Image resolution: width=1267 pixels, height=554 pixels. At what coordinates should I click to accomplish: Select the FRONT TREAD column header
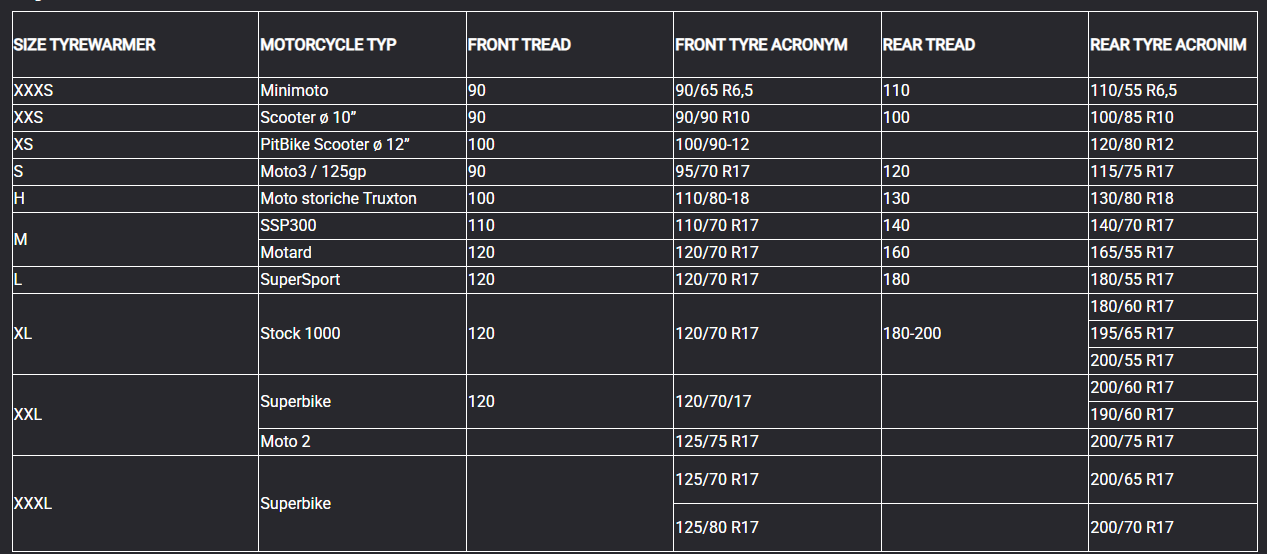point(519,45)
